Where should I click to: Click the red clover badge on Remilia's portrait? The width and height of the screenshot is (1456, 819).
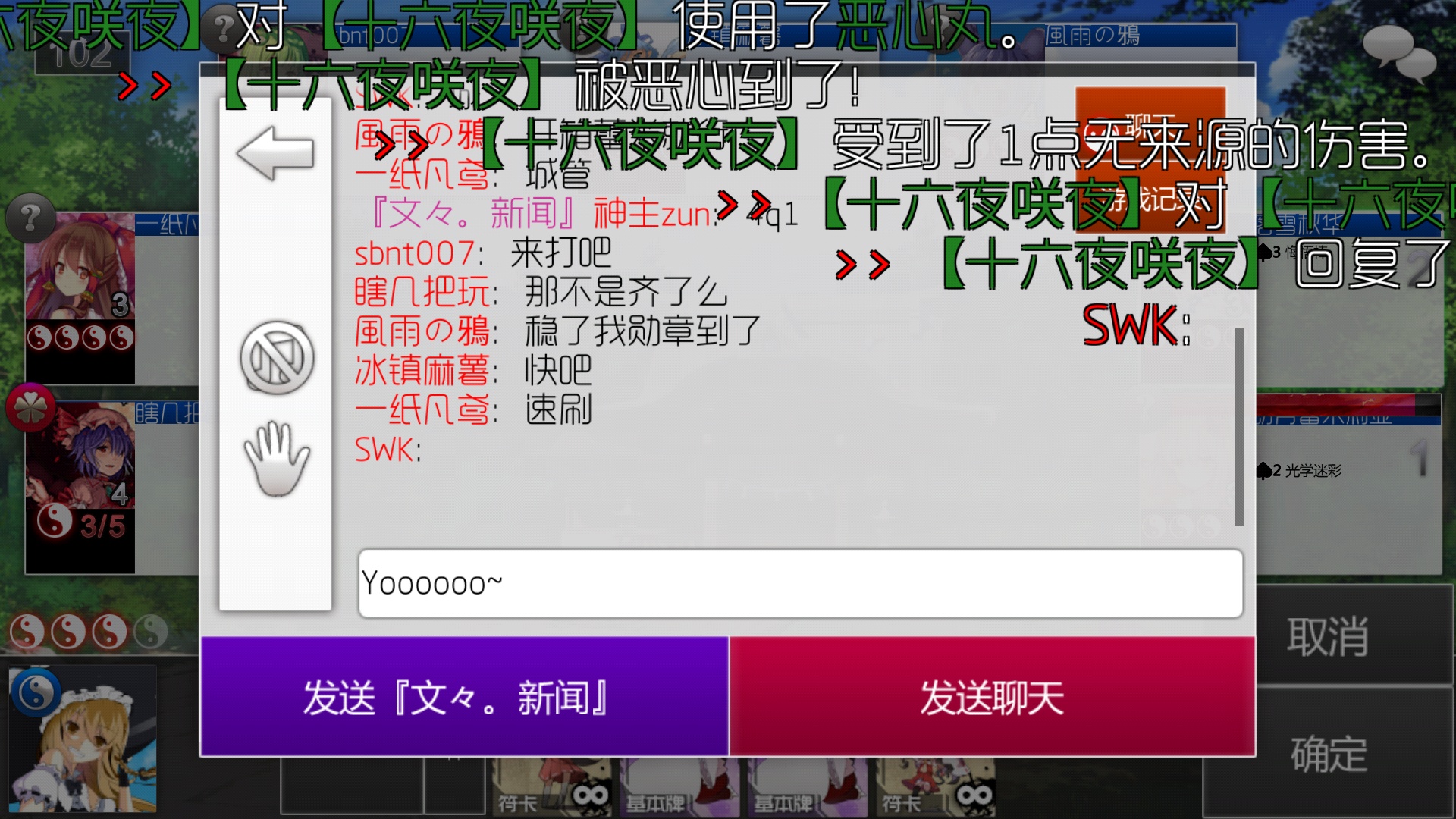30,408
